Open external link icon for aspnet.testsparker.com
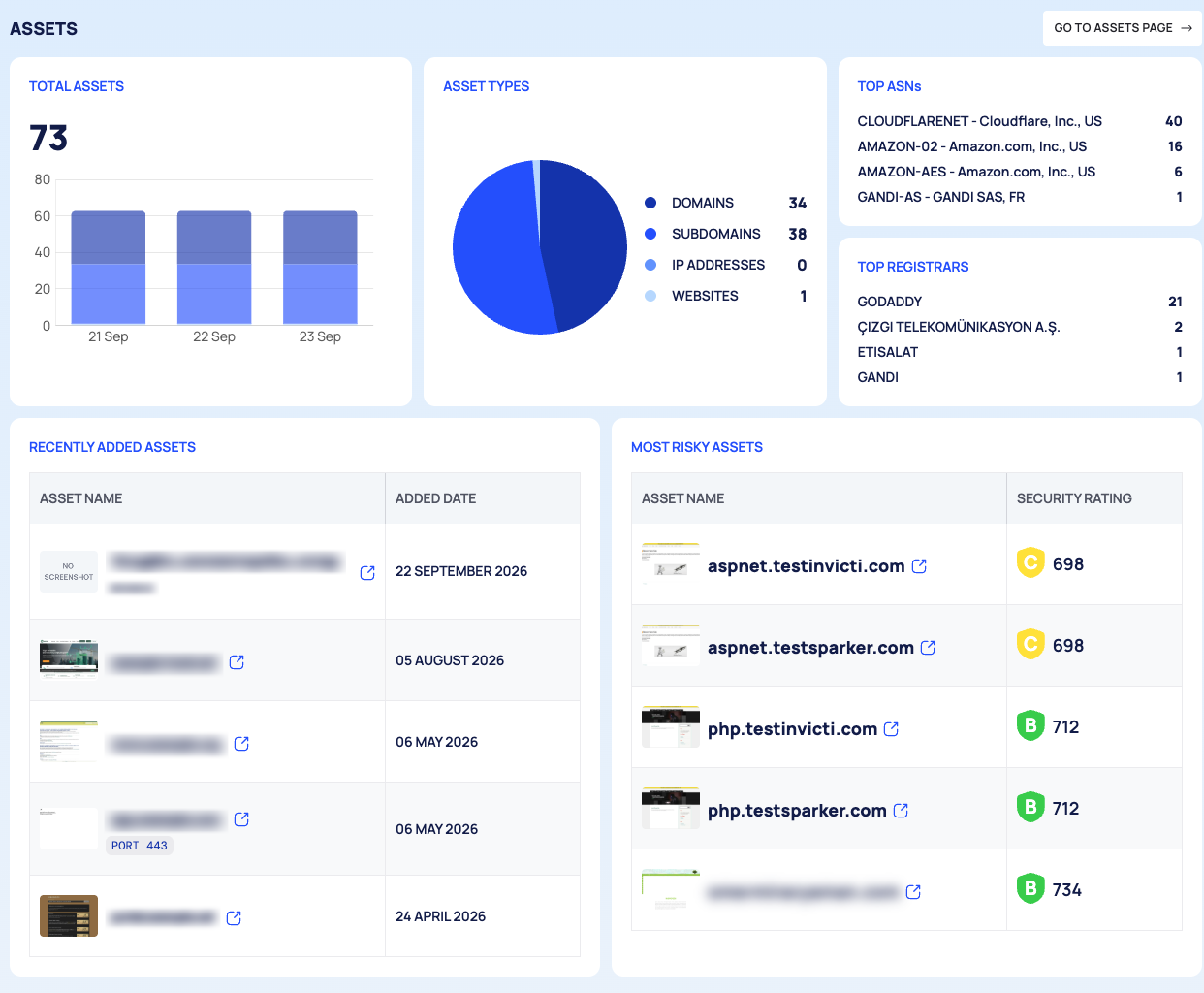 click(928, 648)
